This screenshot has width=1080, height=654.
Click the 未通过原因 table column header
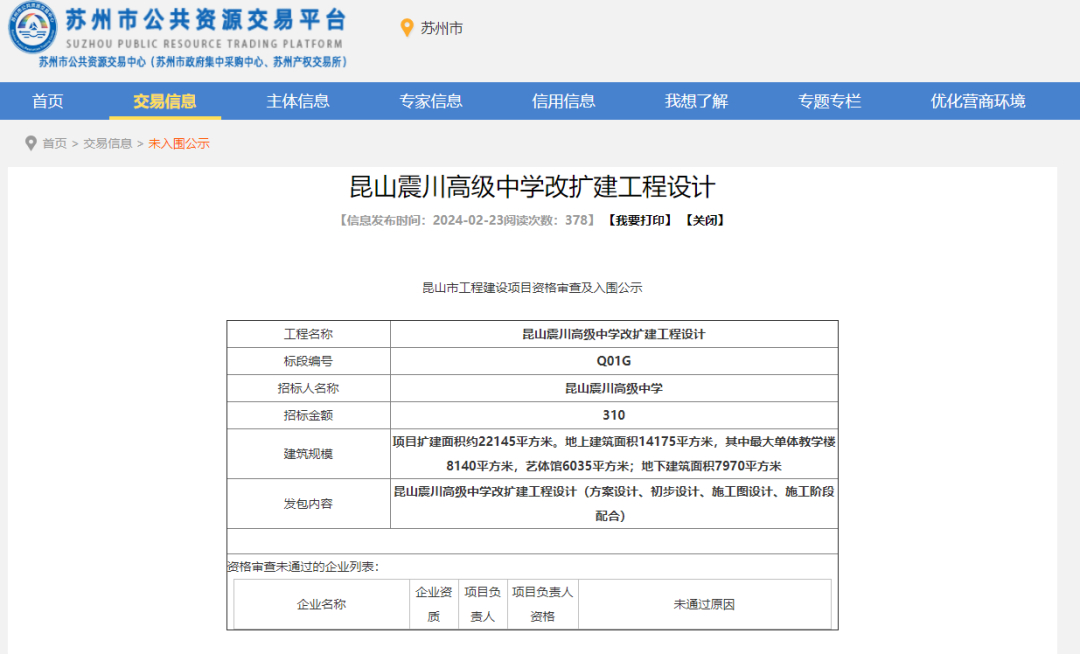[704, 604]
